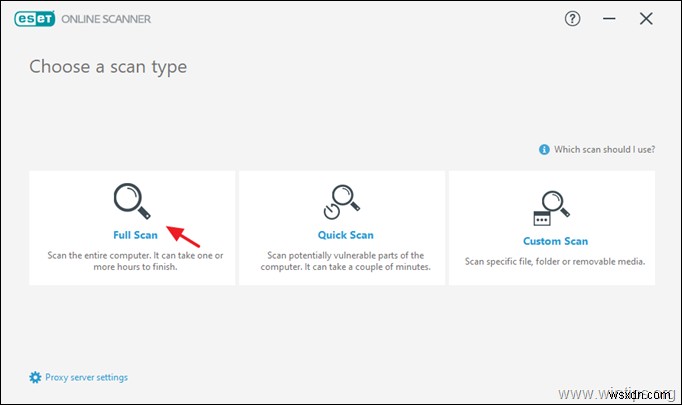Open help via the question mark icon
Screen dimensions: 682x405
pos(573,19)
